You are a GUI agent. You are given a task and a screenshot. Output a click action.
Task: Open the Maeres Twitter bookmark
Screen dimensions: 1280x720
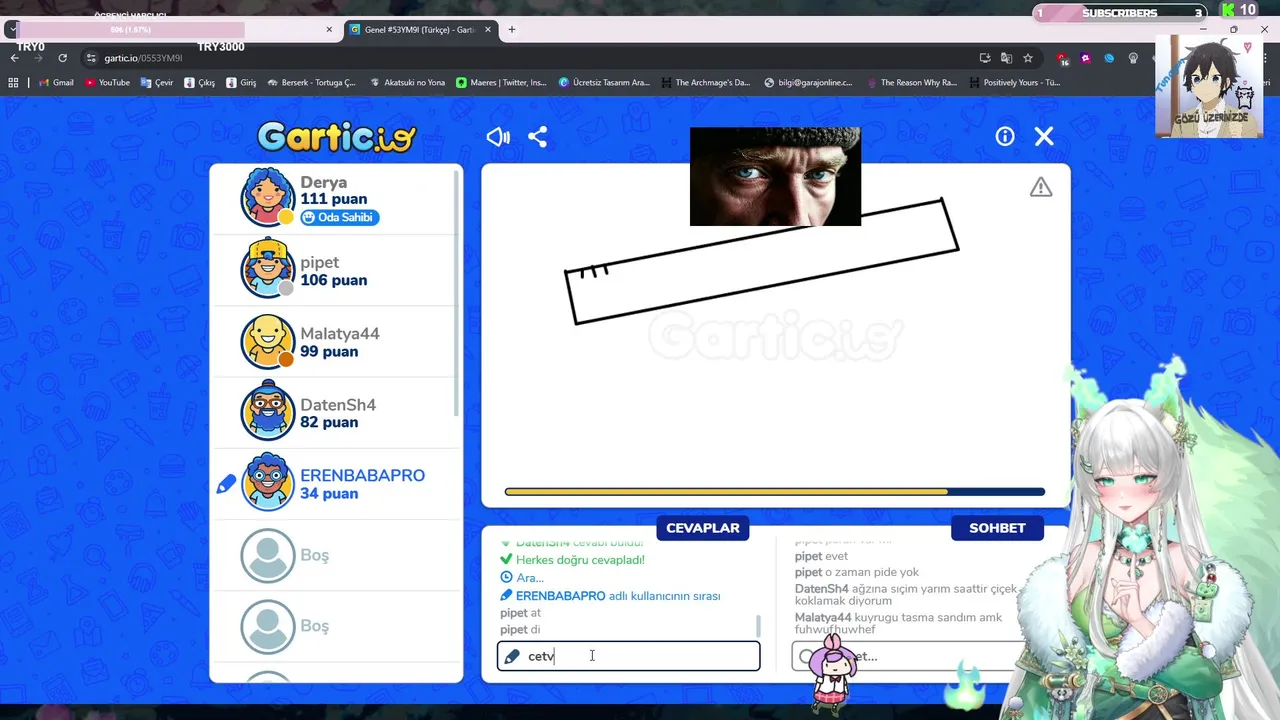click(502, 83)
